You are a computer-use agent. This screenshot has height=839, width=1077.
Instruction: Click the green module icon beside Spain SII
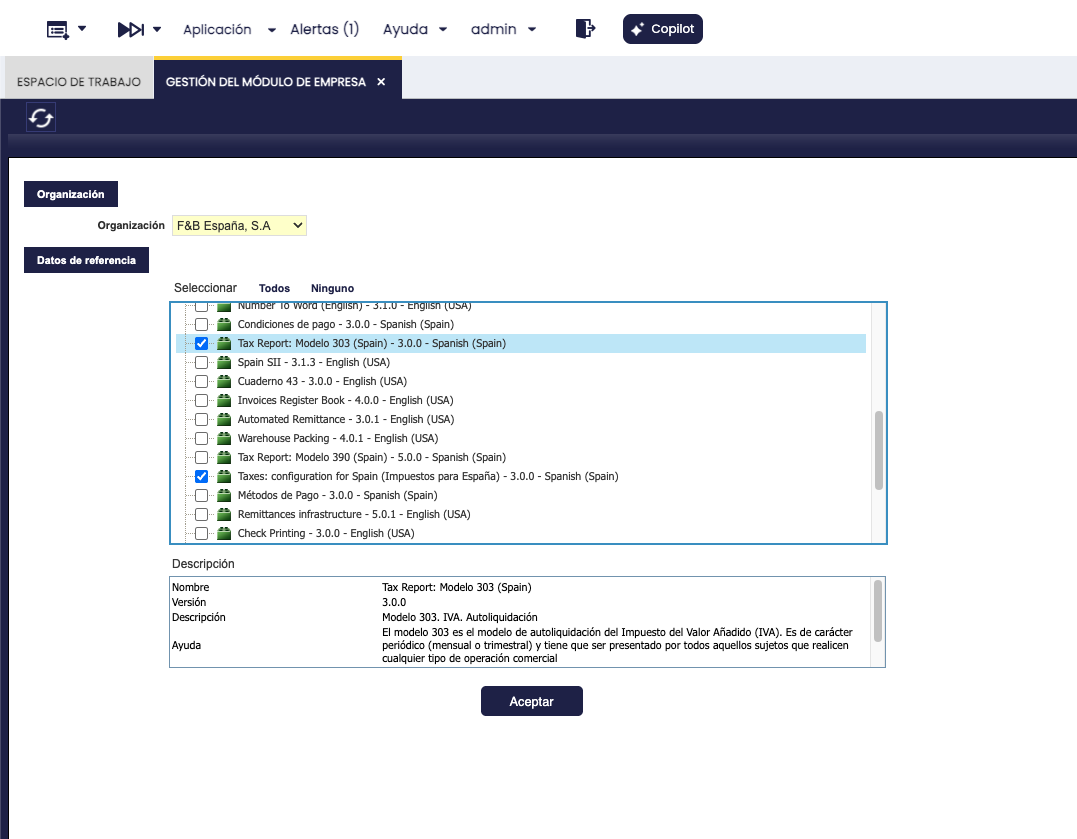pos(224,362)
